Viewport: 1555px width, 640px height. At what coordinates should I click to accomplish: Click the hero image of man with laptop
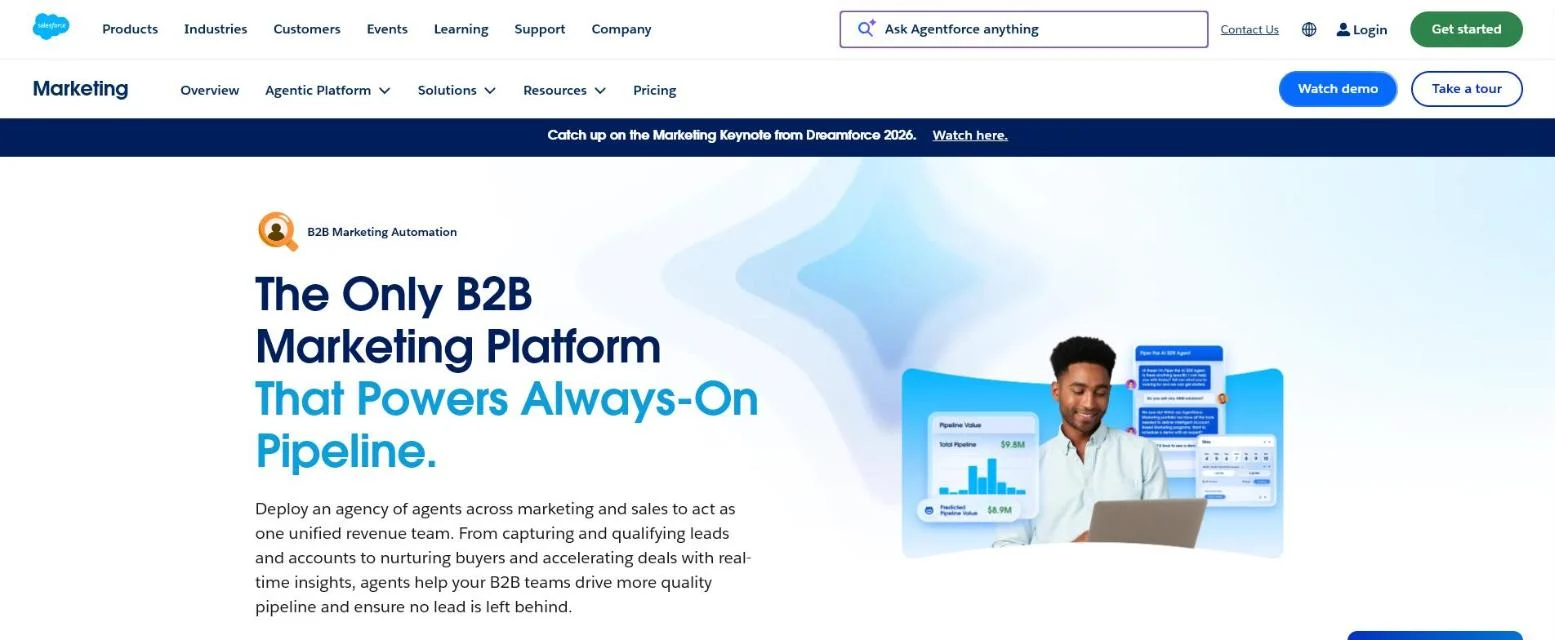coord(1092,446)
